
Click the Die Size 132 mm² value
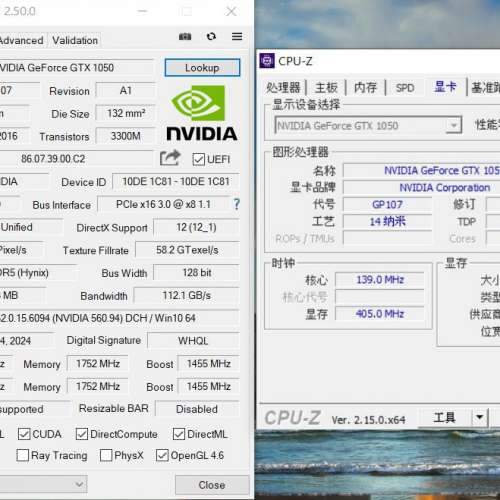(x=126, y=113)
